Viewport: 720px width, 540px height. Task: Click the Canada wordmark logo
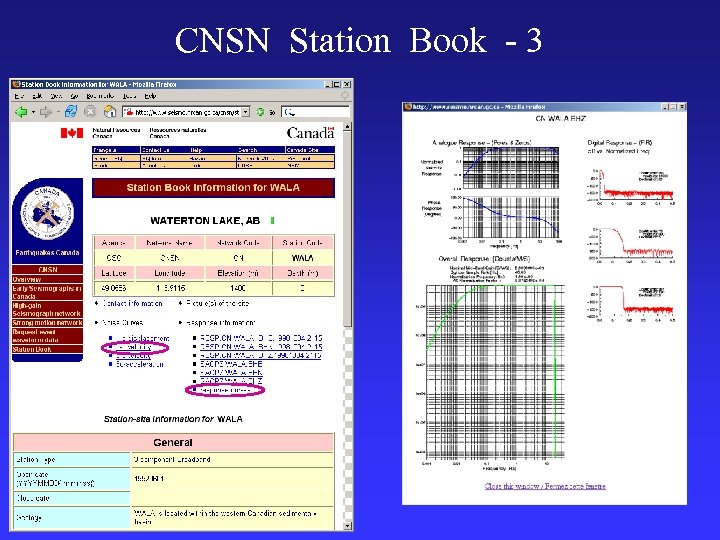(x=310, y=133)
